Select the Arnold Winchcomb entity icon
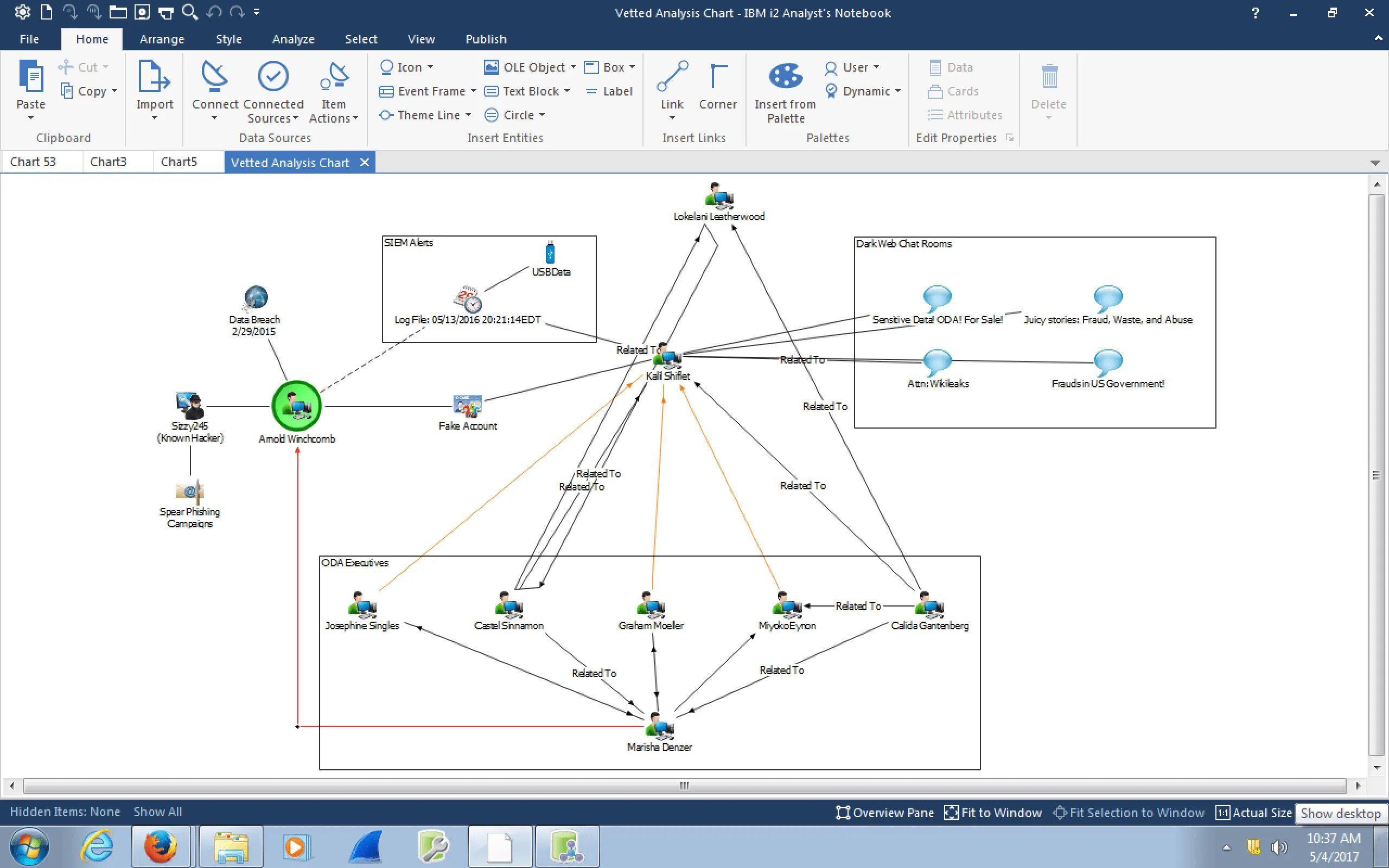 (x=297, y=406)
